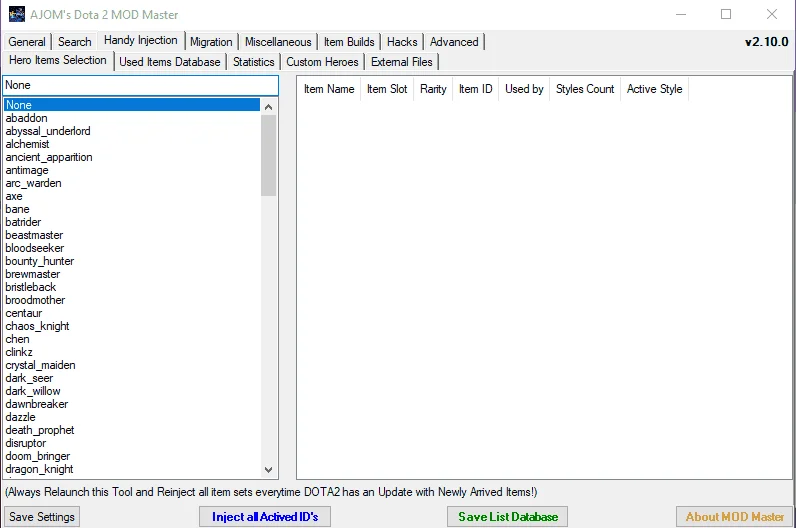This screenshot has width=796, height=528.
Task: Select the Handy Injection tab
Action: pyautogui.click(x=141, y=40)
